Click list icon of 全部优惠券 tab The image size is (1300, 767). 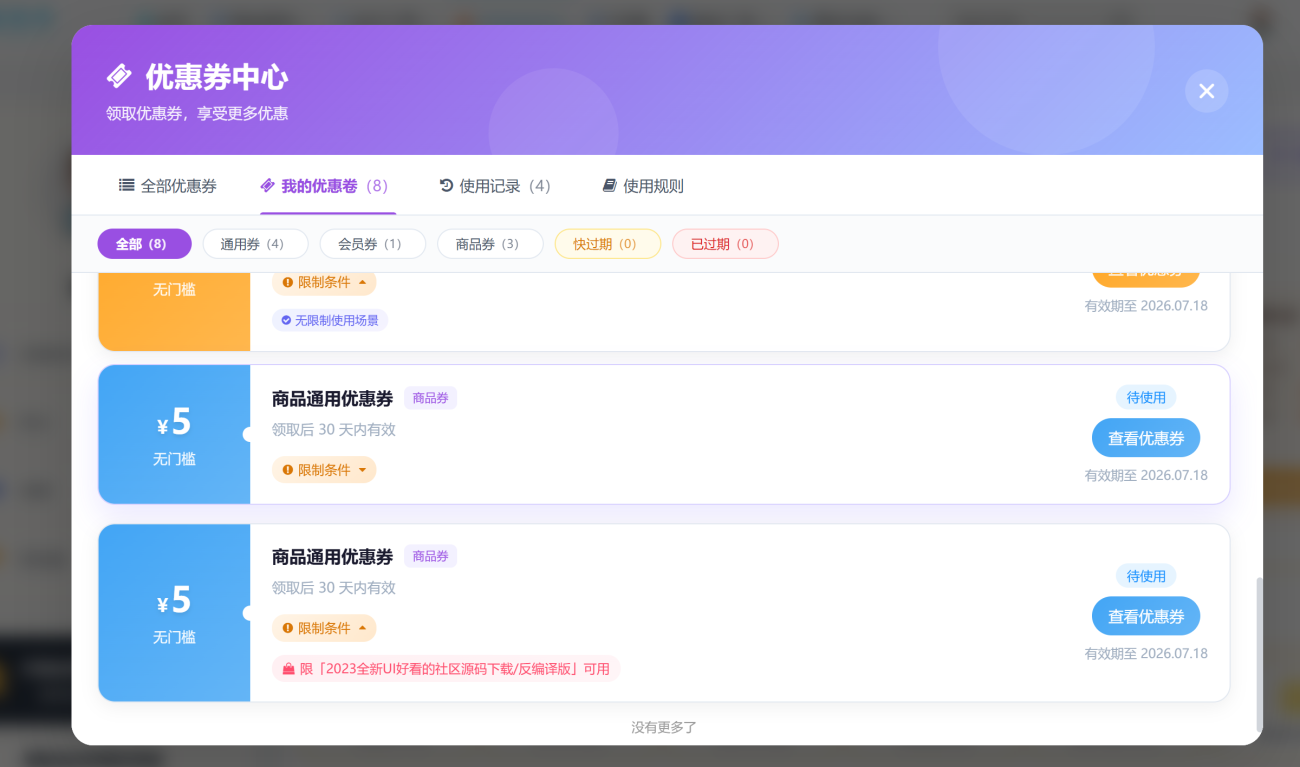[126, 186]
